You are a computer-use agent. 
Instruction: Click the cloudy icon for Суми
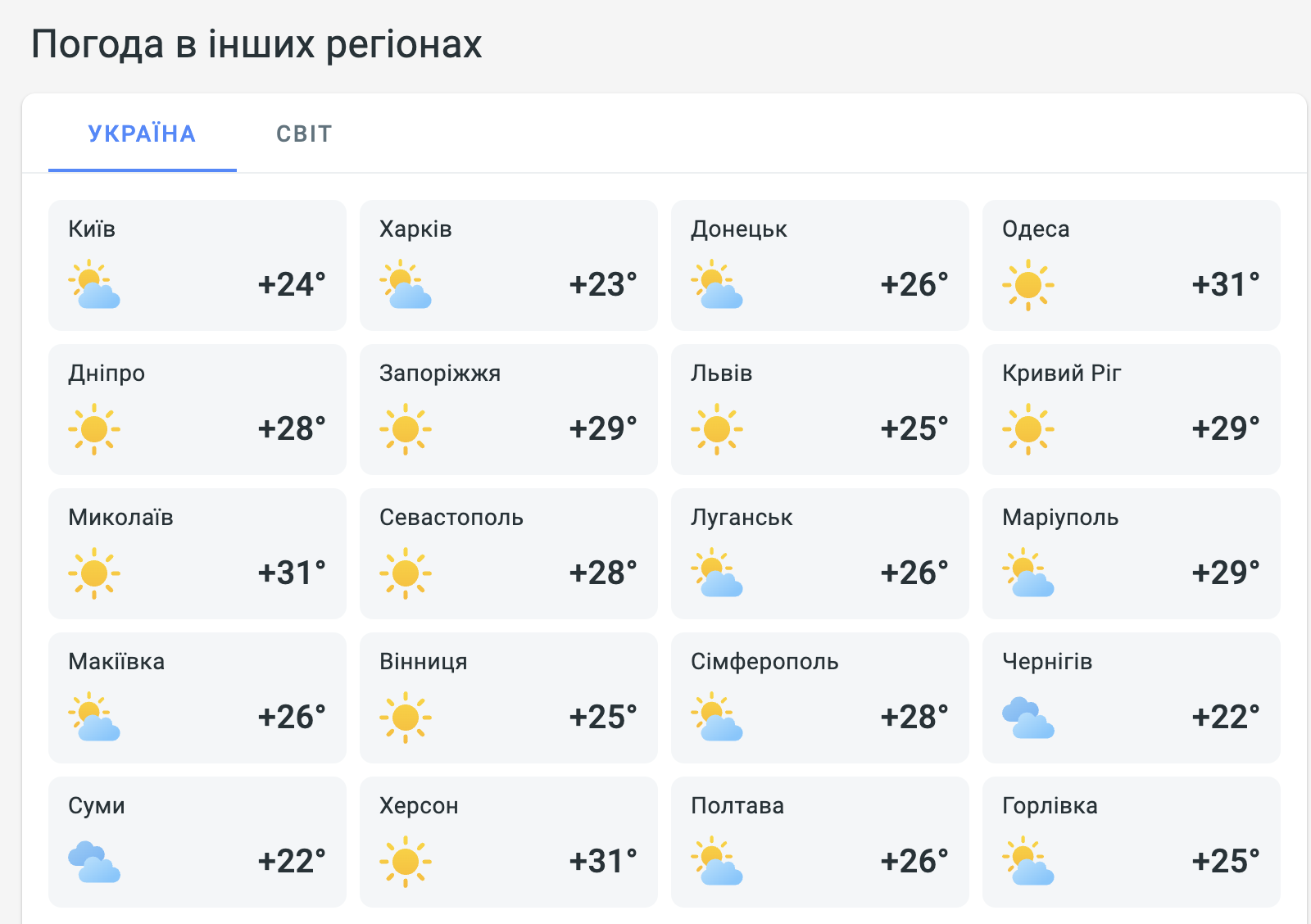[x=94, y=862]
